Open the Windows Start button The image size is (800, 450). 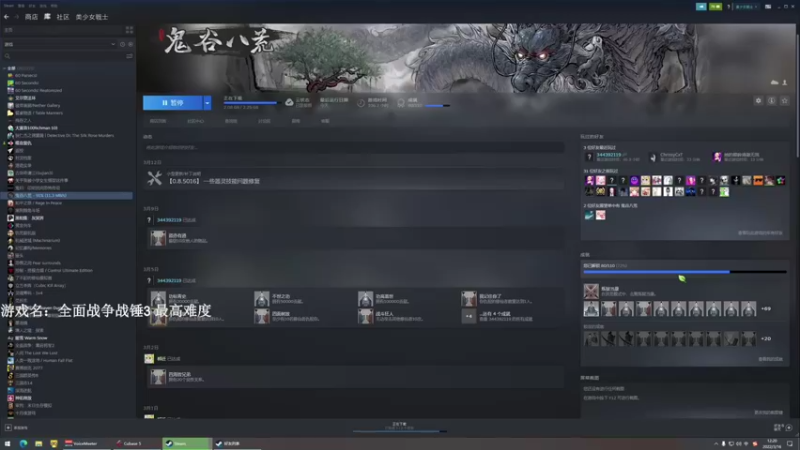click(7, 444)
